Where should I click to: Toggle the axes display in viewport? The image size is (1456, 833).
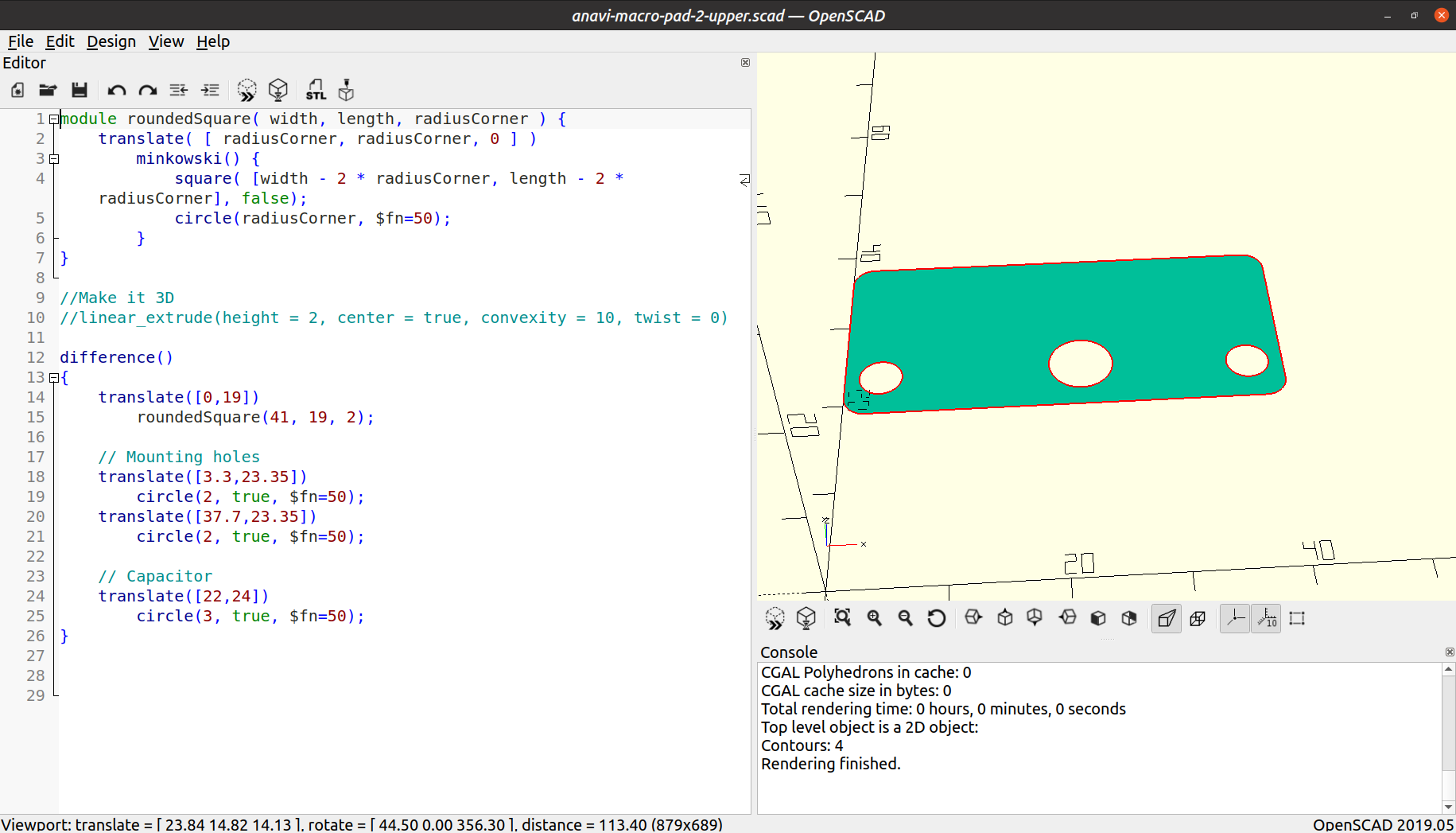coord(1233,618)
